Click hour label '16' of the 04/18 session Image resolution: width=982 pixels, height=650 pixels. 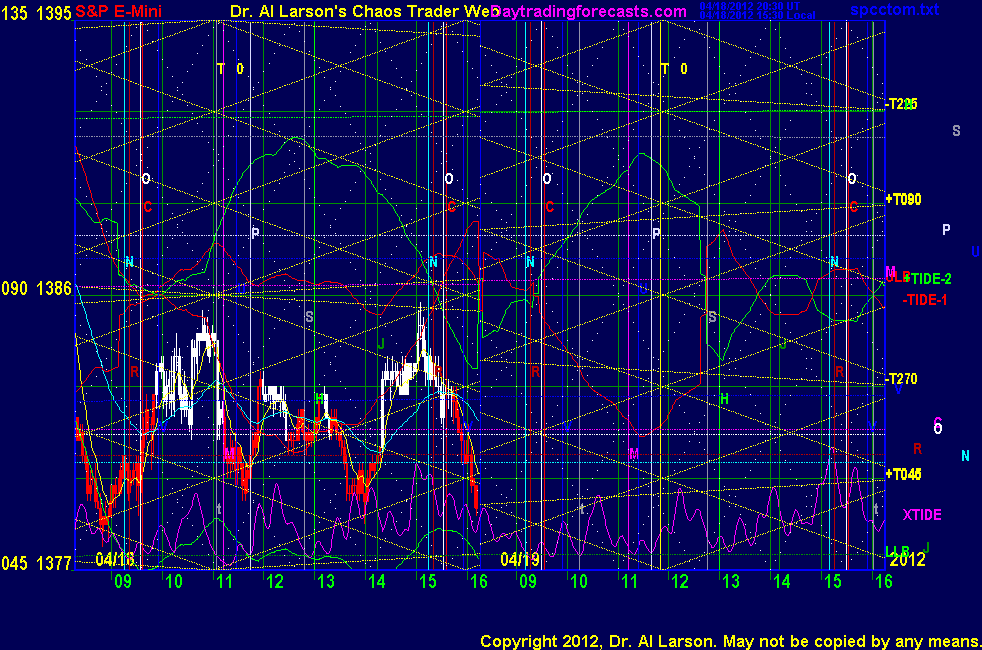tap(479, 582)
